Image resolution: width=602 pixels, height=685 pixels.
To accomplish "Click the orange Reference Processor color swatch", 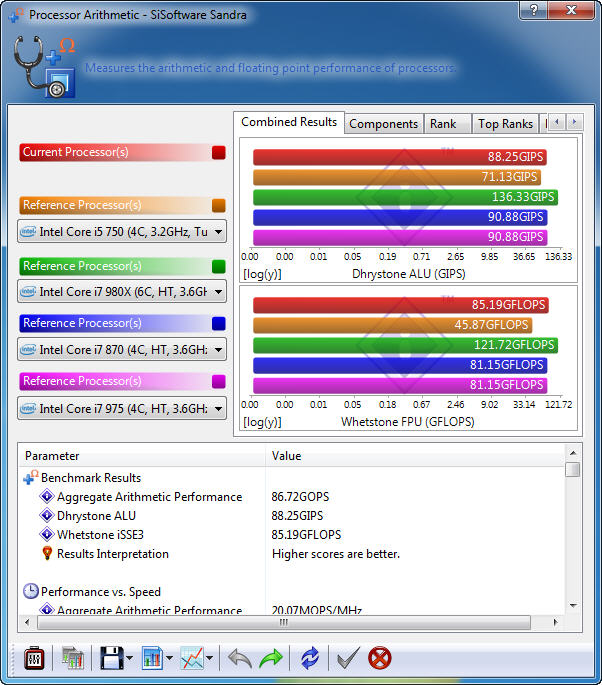I will (x=218, y=205).
